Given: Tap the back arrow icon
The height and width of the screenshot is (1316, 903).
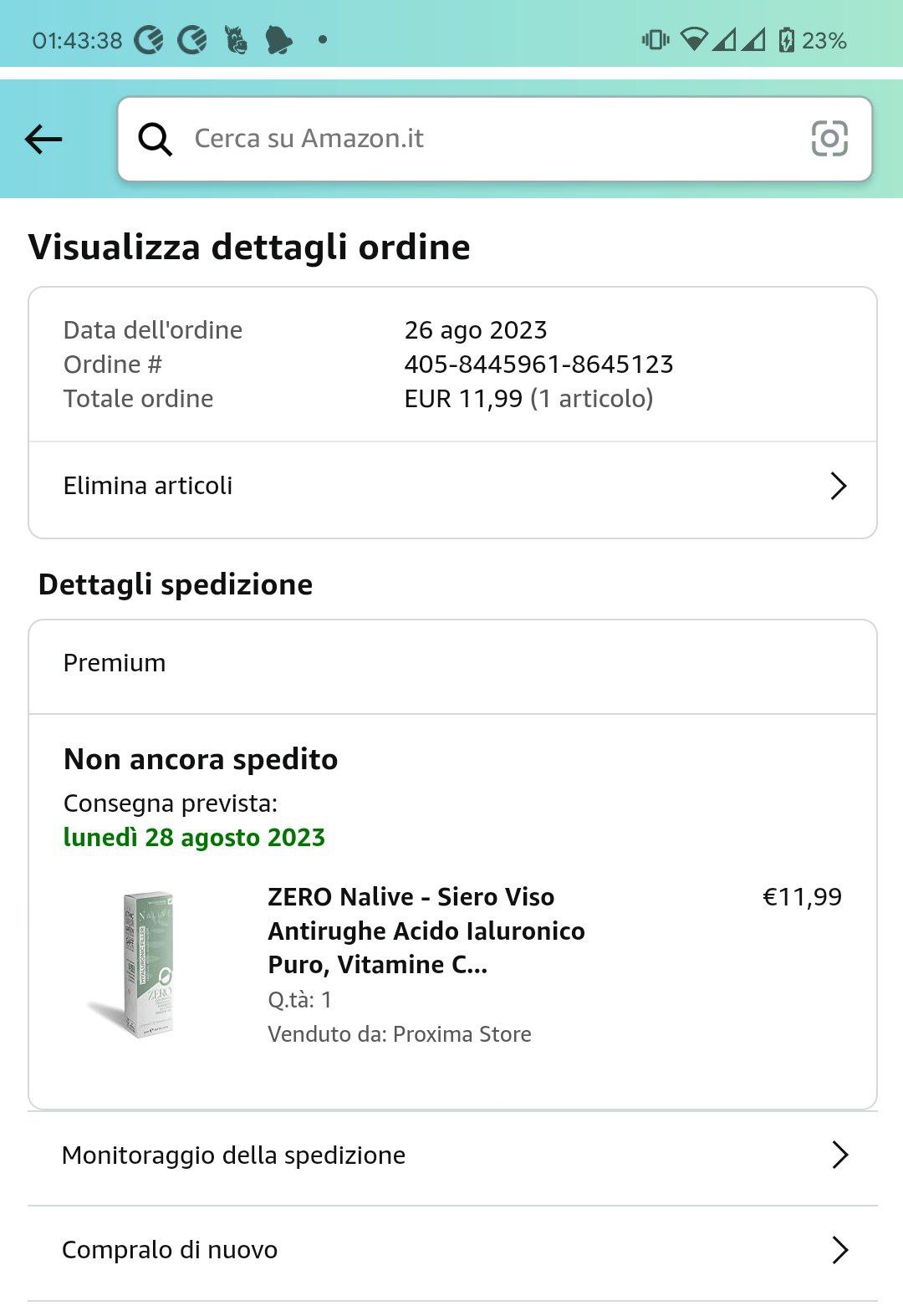Looking at the screenshot, I should (43, 139).
